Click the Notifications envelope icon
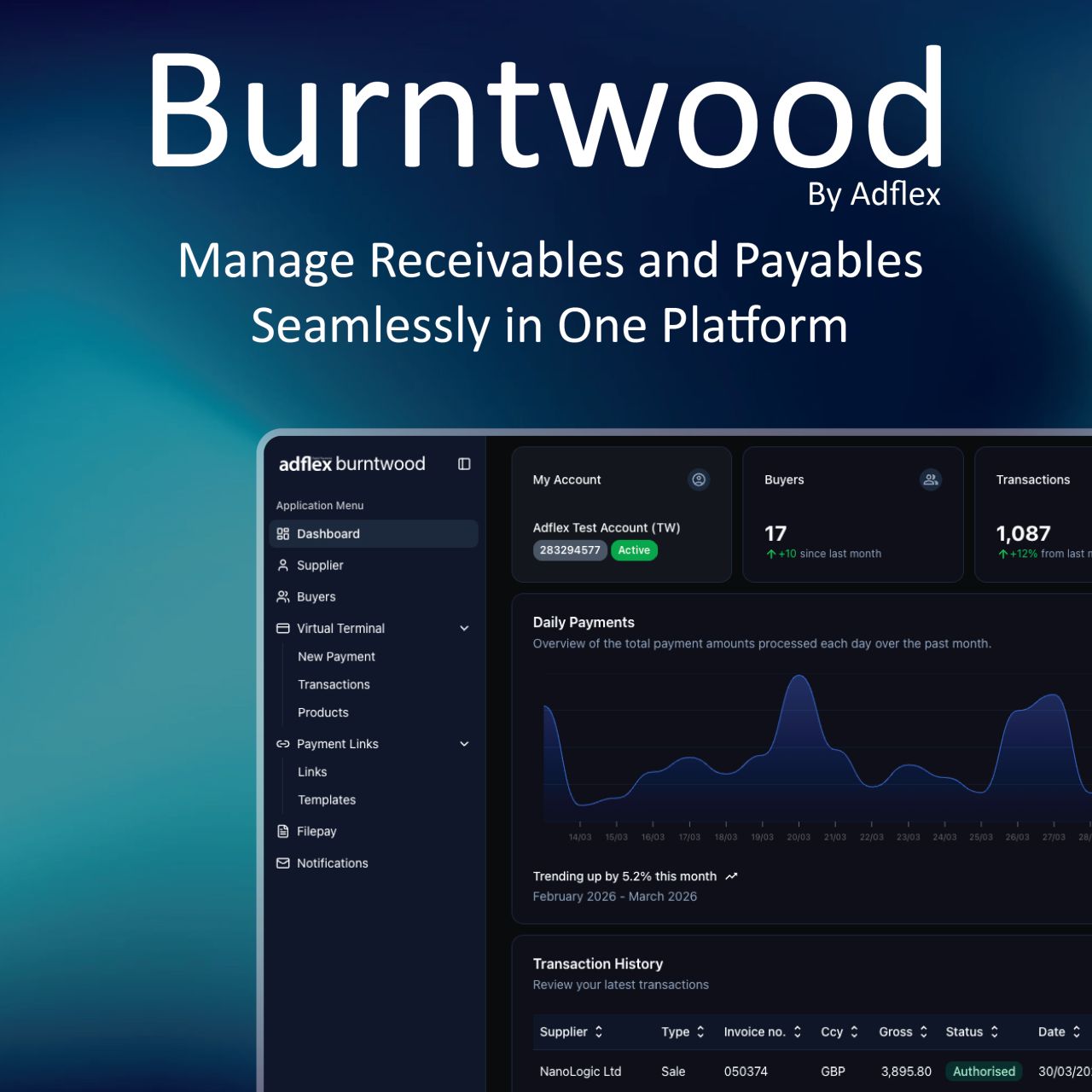This screenshot has width=1092, height=1092. 283,863
